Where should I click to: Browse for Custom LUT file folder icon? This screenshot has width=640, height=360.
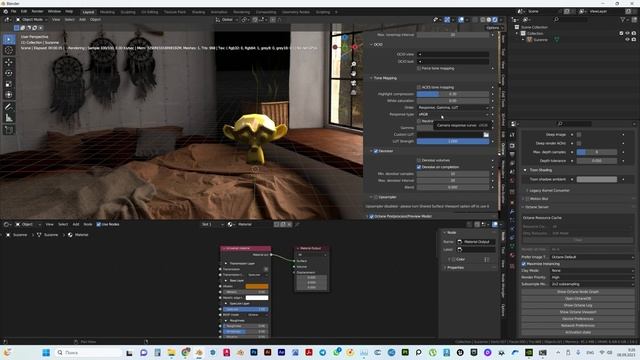tap(486, 135)
